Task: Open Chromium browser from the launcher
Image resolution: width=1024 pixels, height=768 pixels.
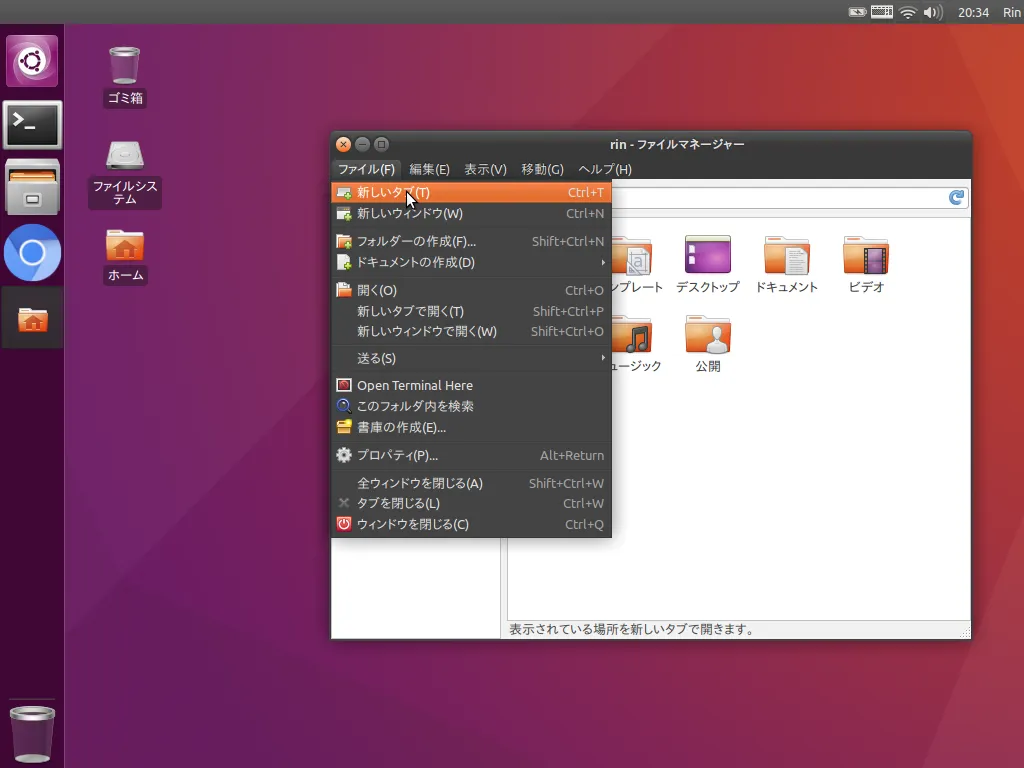Action: 33,253
